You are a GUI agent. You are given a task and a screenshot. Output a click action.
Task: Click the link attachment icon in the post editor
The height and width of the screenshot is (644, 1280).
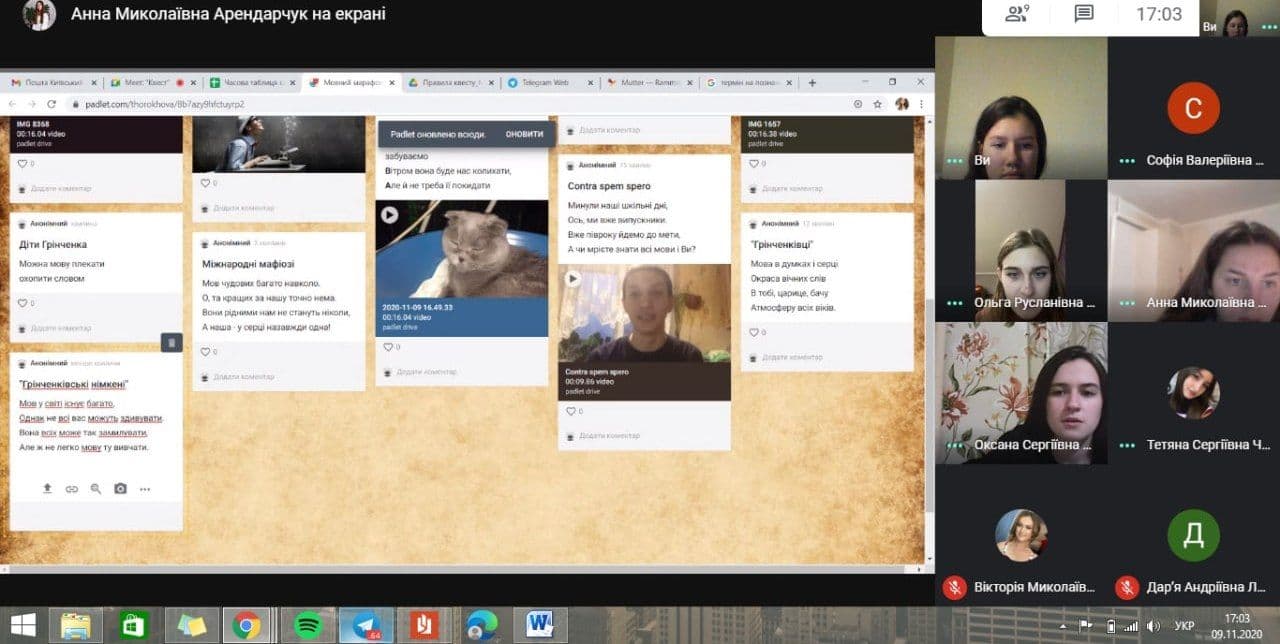click(x=72, y=489)
